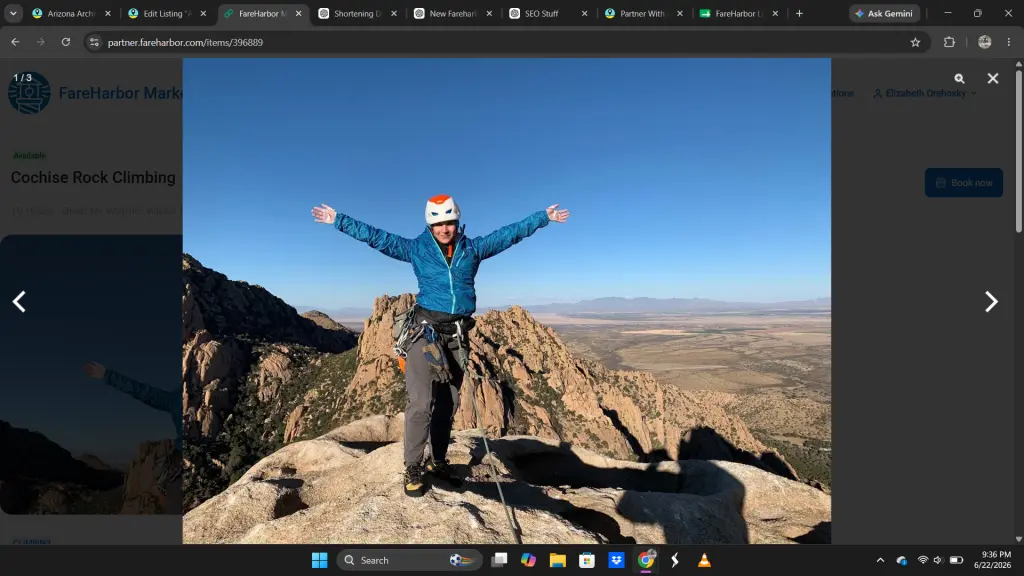Open Dropbox from the taskbar
The image size is (1024, 576).
(x=616, y=560)
